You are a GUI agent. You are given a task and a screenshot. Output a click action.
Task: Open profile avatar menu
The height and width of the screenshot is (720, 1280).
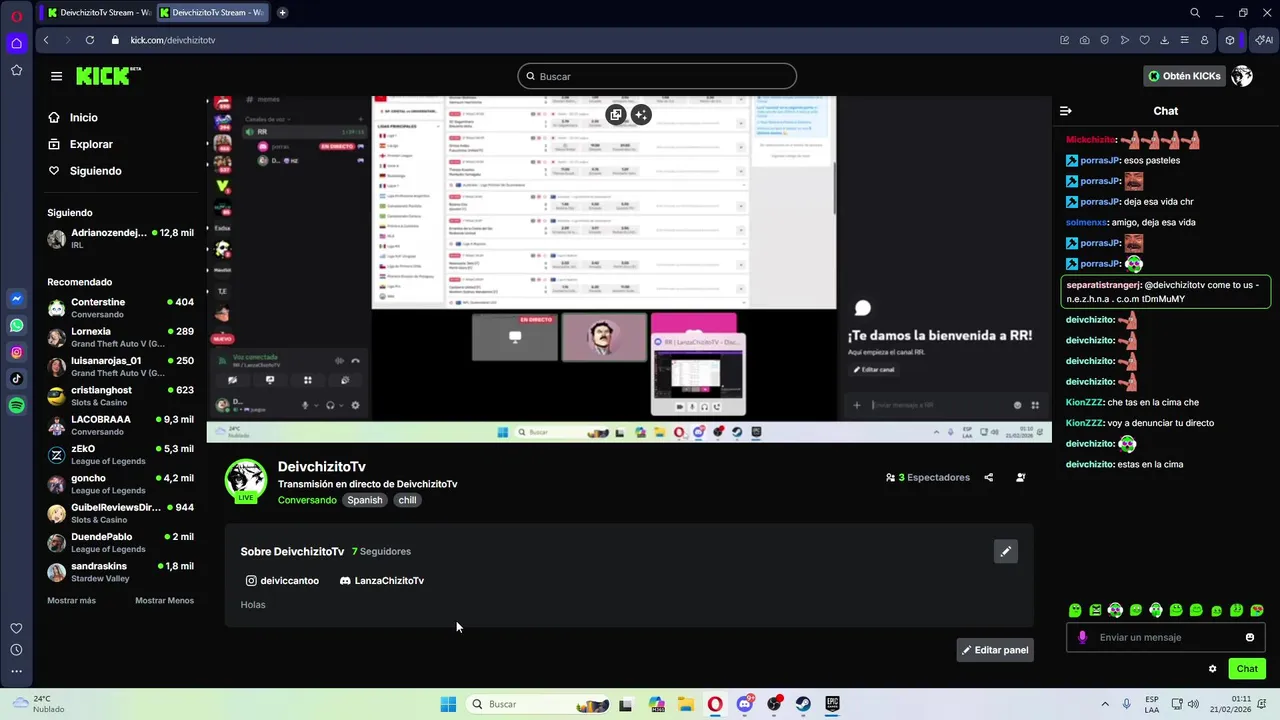click(1242, 76)
